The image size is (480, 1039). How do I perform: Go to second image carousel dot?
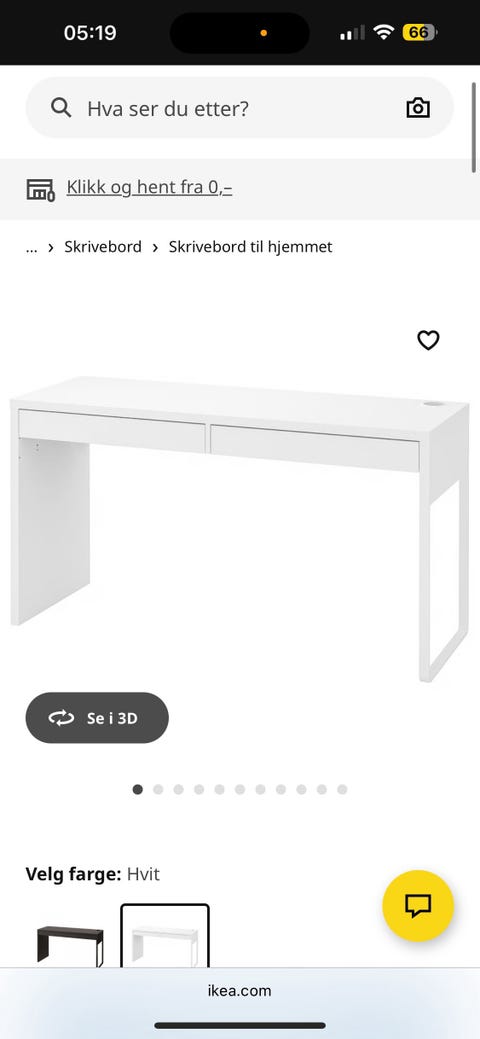click(158, 789)
